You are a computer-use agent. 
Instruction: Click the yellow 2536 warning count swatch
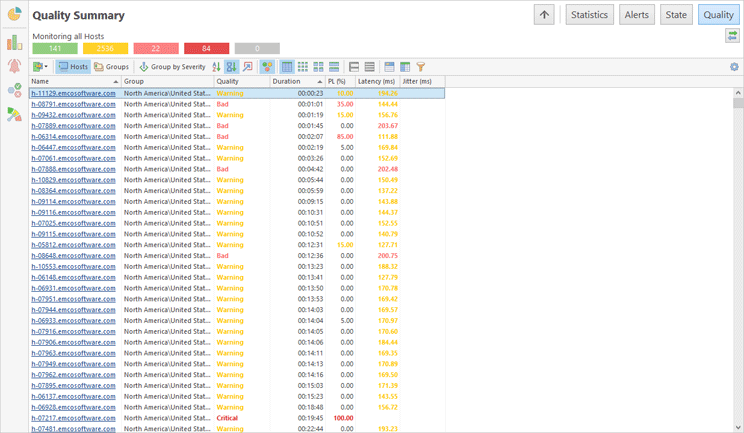click(105, 48)
